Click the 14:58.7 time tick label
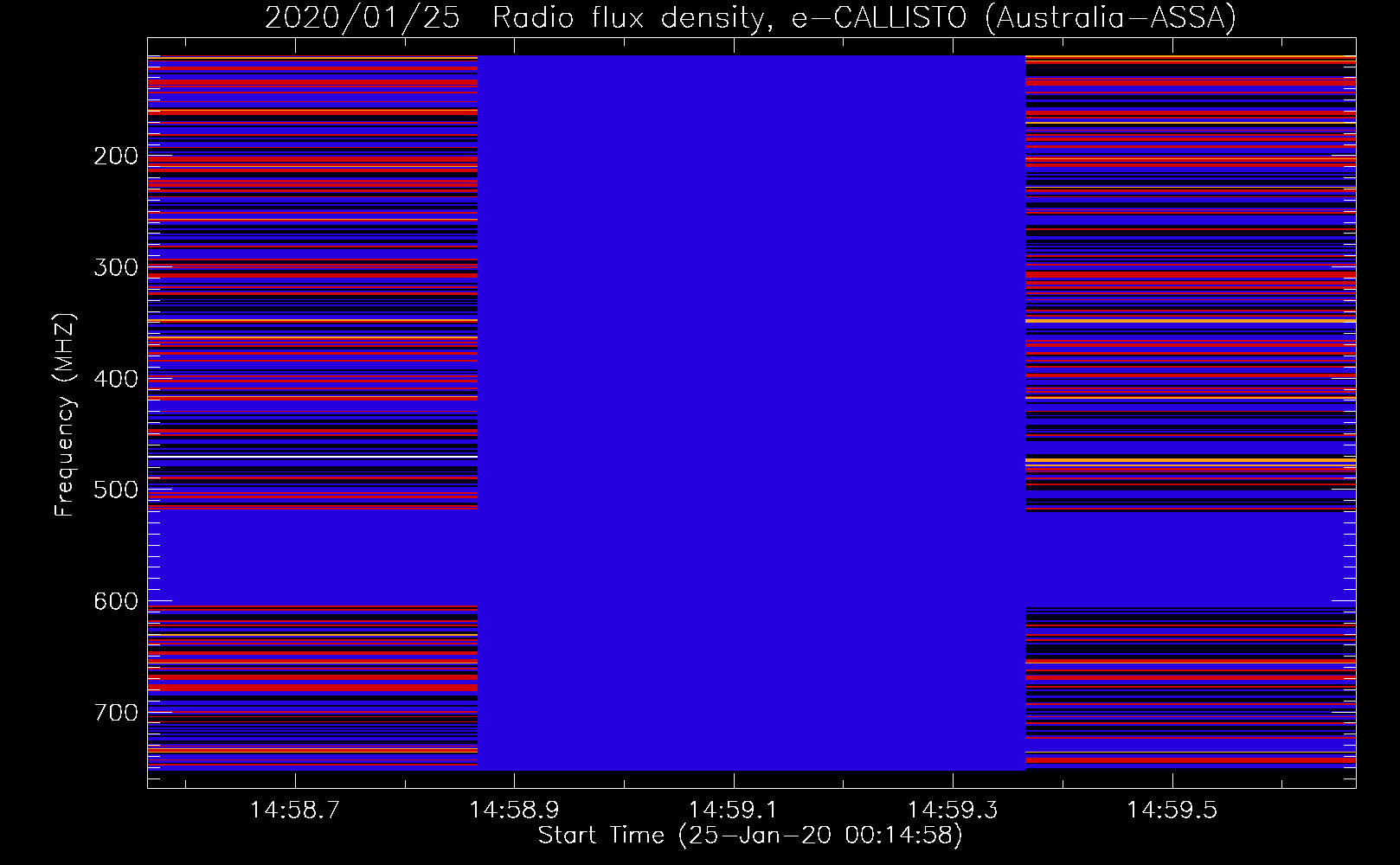1400x865 pixels. pyautogui.click(x=296, y=811)
